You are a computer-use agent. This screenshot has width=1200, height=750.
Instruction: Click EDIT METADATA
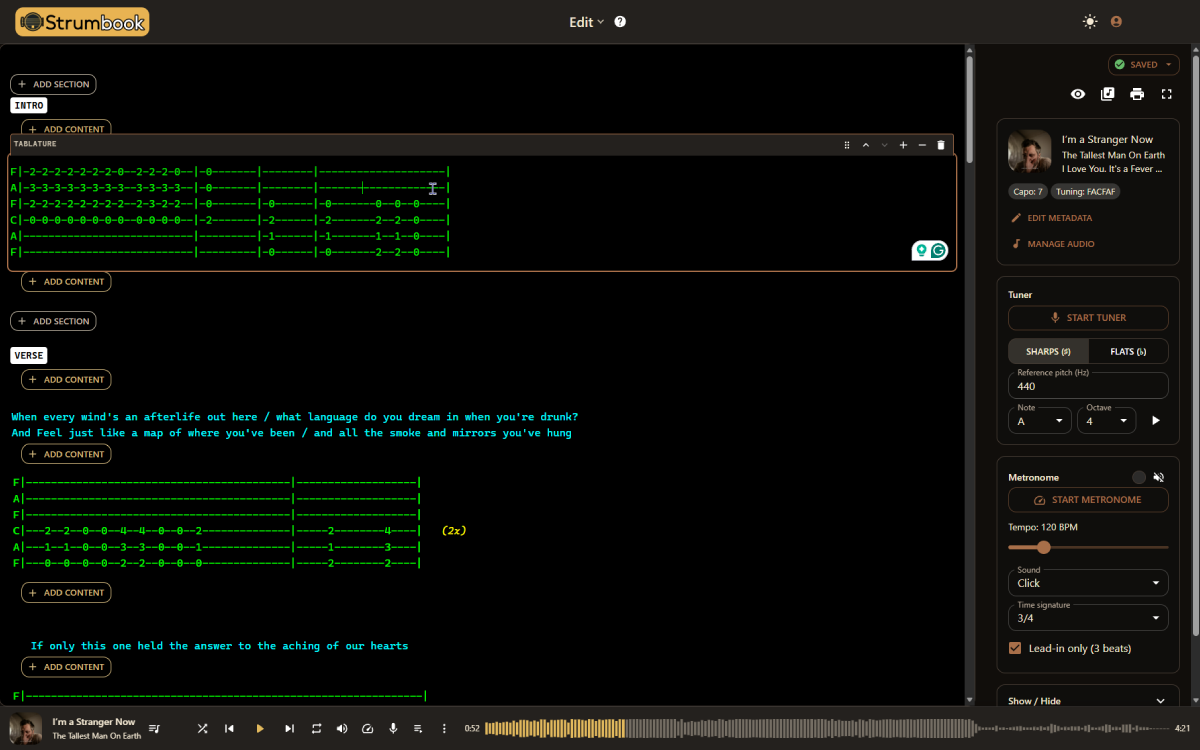pos(1051,218)
